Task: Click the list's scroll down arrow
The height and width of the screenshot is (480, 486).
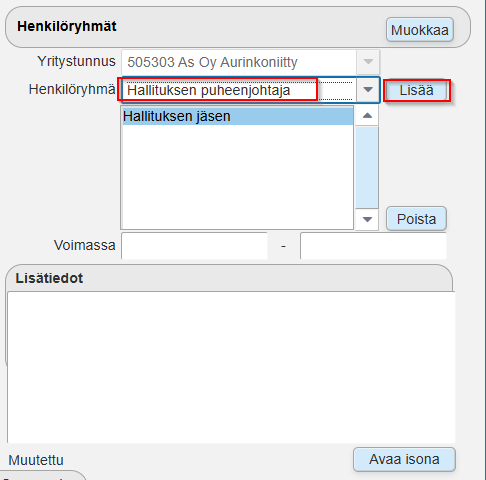Action: click(367, 219)
